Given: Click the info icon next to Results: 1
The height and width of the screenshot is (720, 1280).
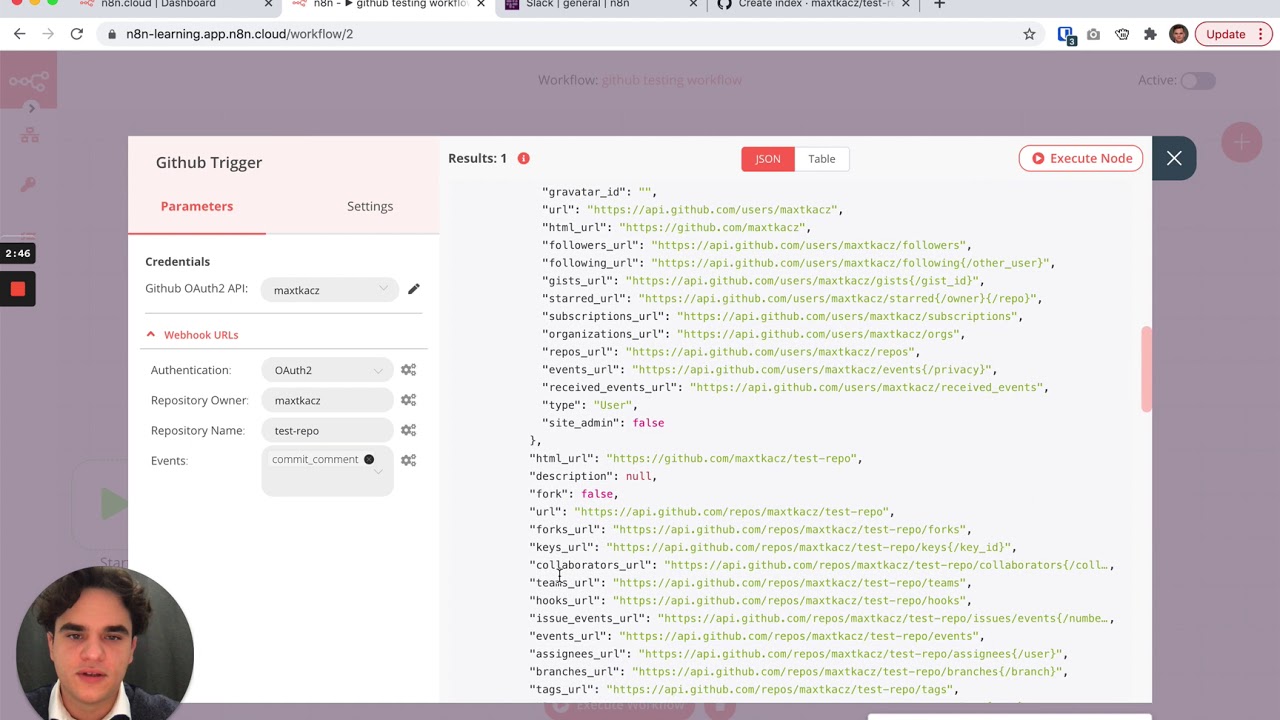Looking at the screenshot, I should click(523, 158).
